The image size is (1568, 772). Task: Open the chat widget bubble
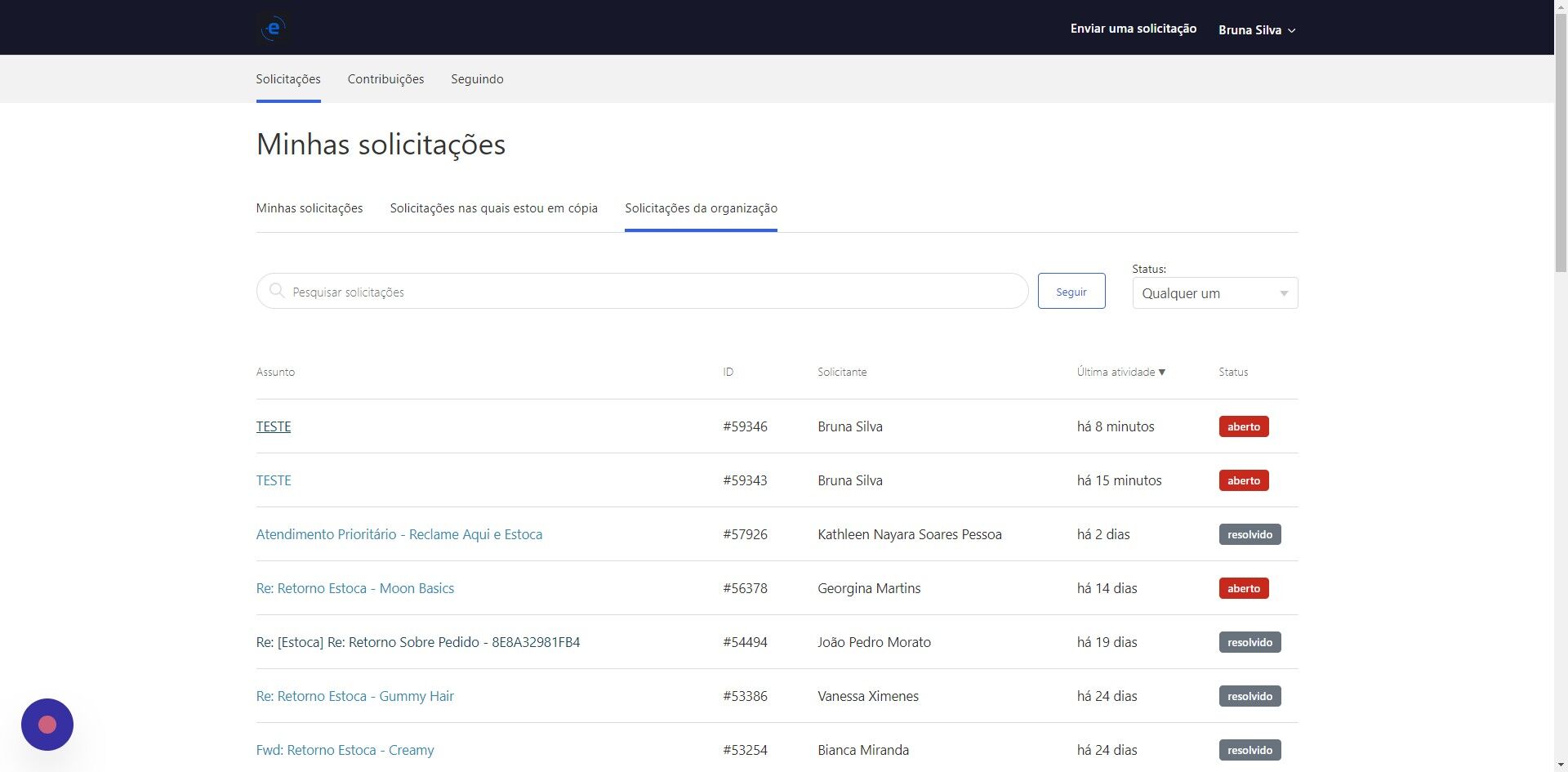pyautogui.click(x=47, y=724)
